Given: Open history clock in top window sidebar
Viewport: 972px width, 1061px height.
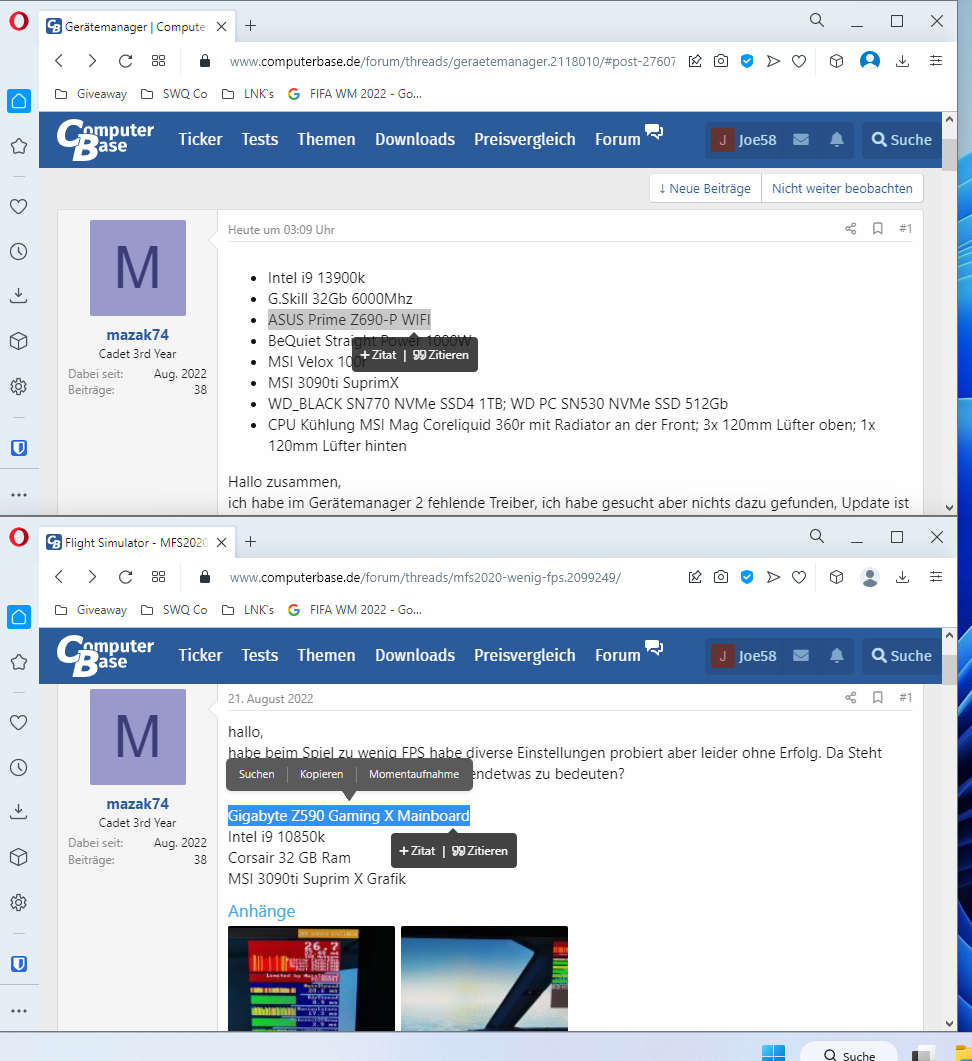Looking at the screenshot, I should pos(19,252).
